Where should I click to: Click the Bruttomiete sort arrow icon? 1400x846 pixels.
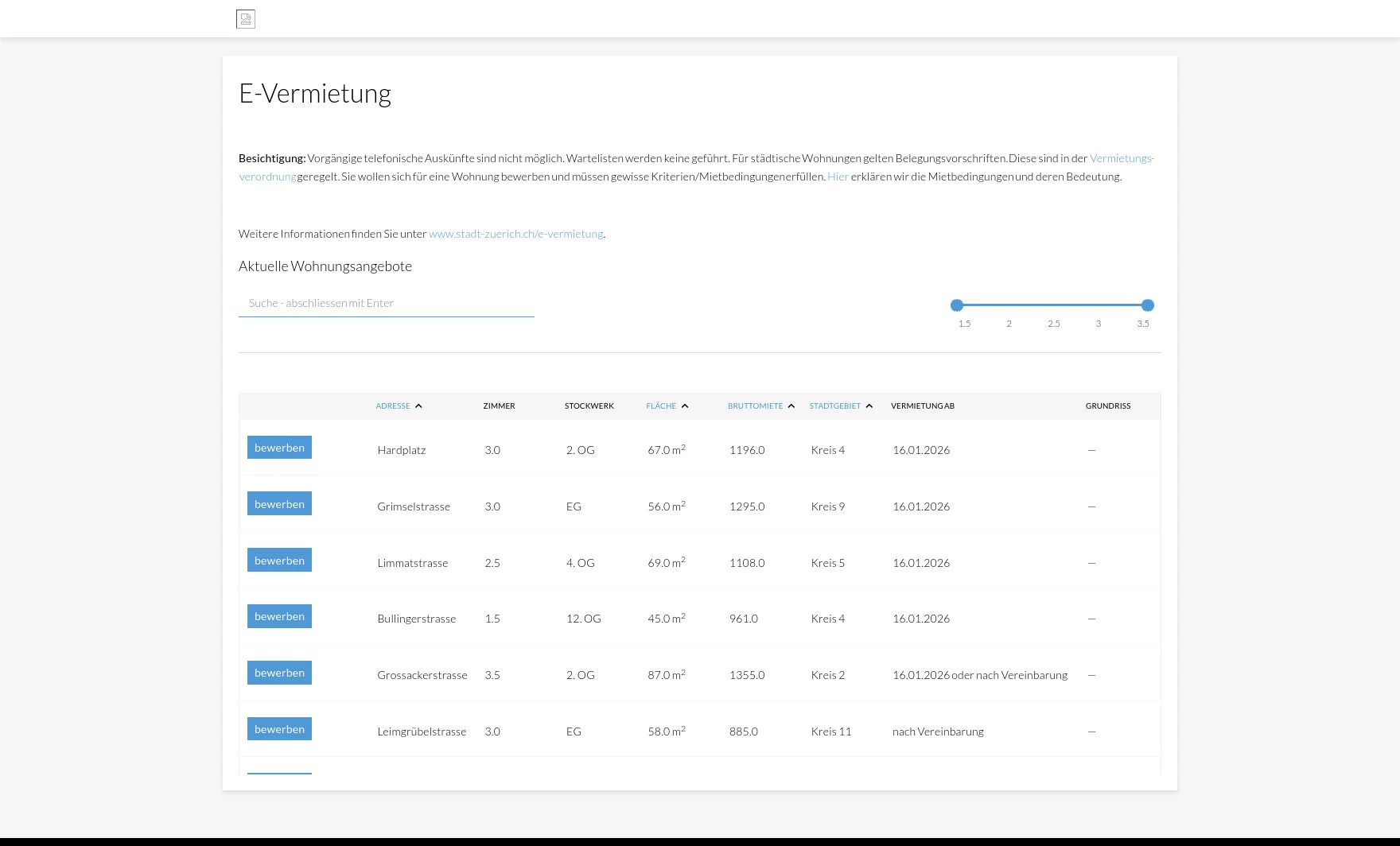pyautogui.click(x=791, y=406)
